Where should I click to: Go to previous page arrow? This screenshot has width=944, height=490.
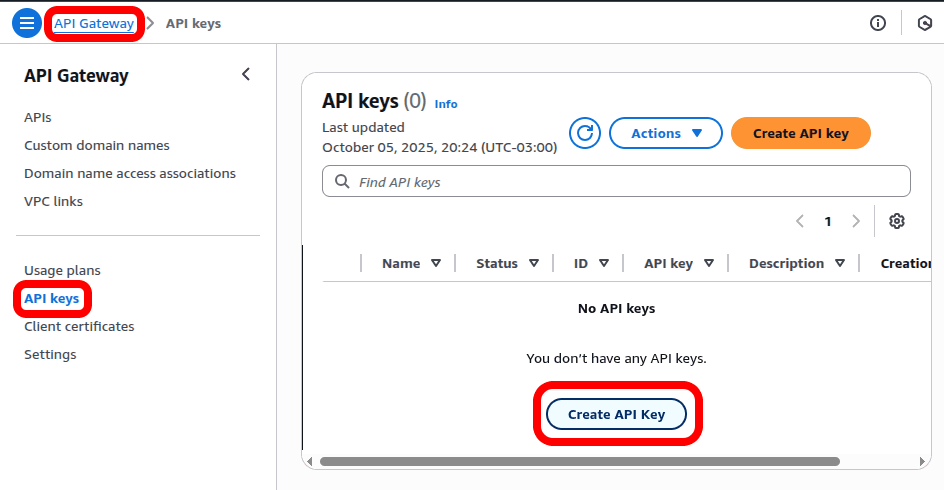tap(800, 221)
